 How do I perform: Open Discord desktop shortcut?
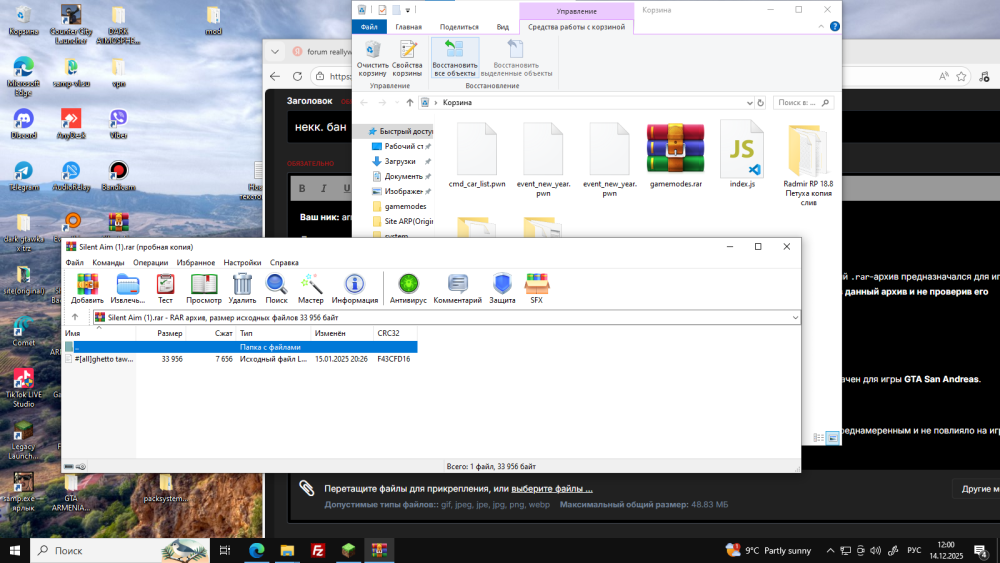(23, 124)
